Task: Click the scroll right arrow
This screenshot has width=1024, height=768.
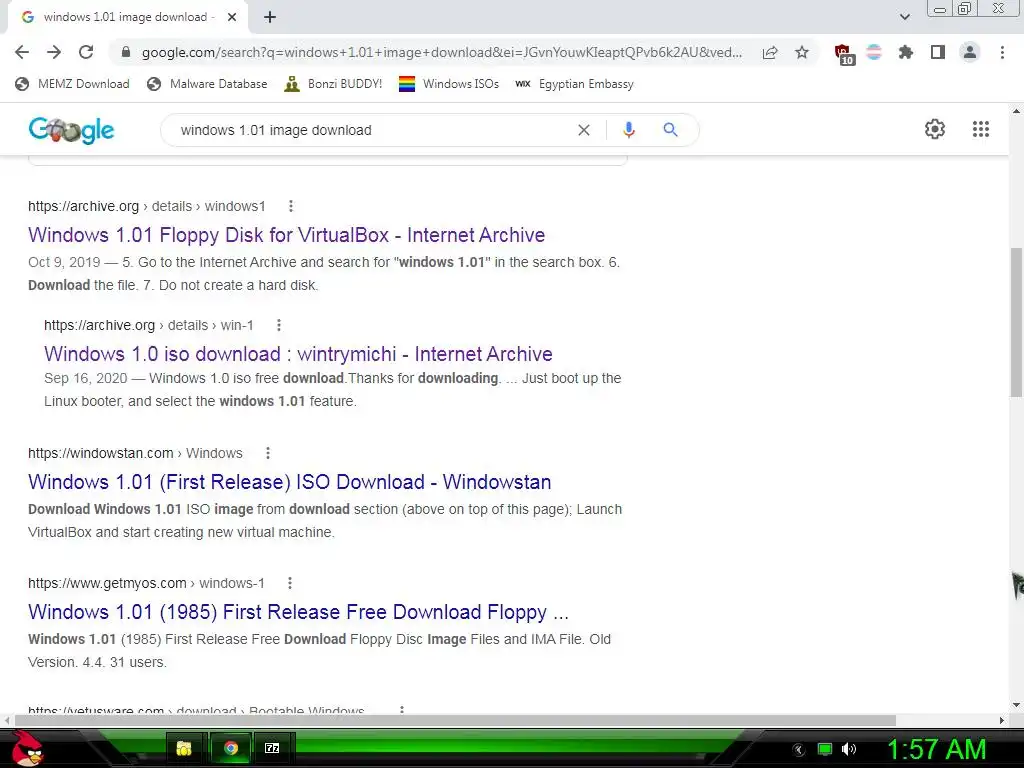Action: tap(1002, 720)
